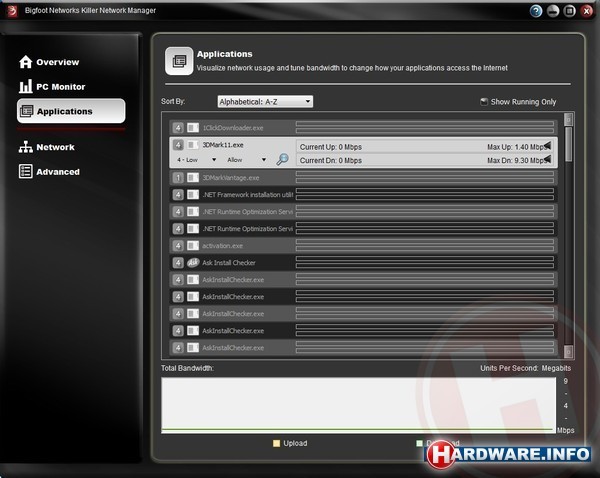Click the Units Per Second: Megabits label

pos(525,368)
